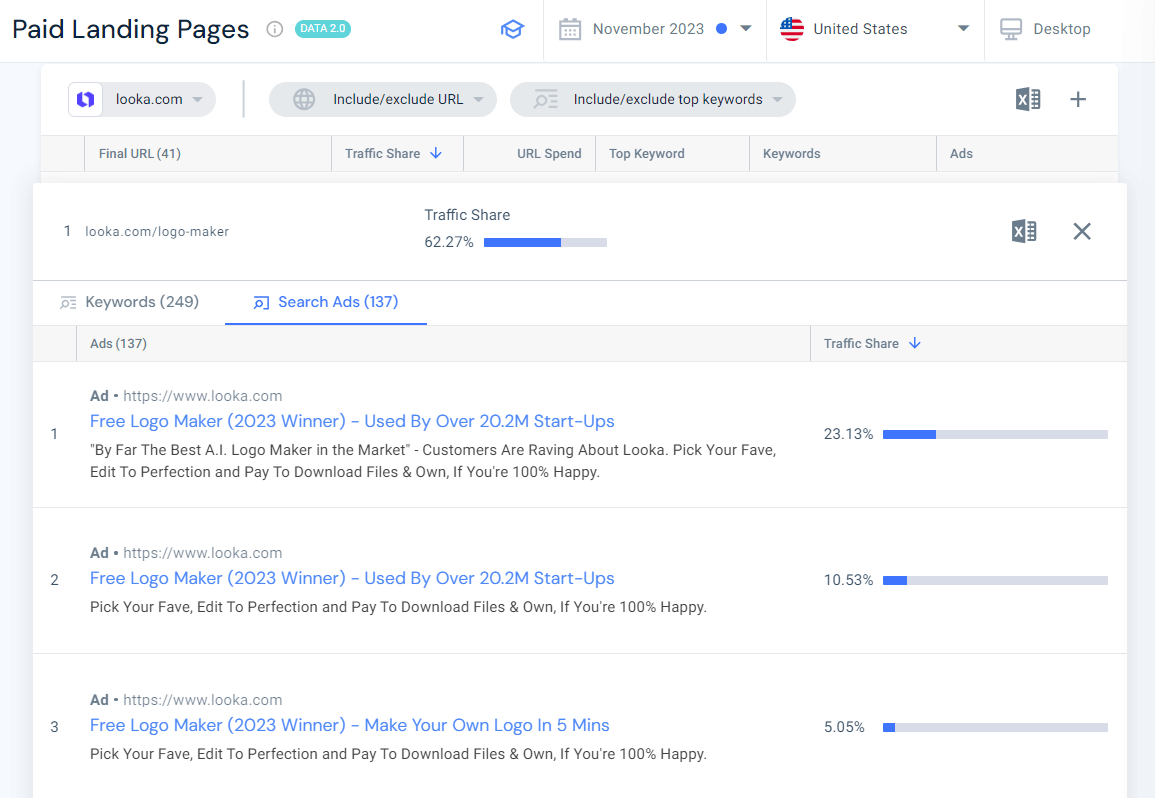
Task: Click the 62.27% traffic share value
Action: [449, 242]
